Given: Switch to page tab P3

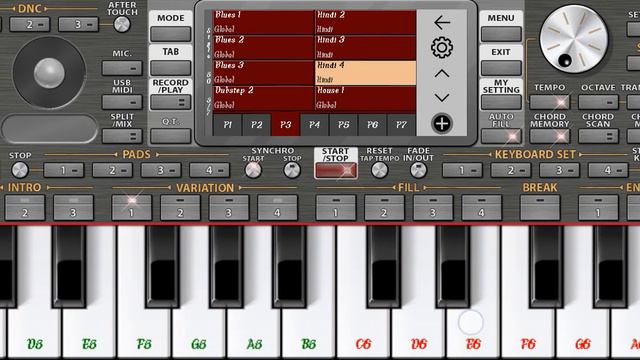Looking at the screenshot, I should pyautogui.click(x=285, y=125).
